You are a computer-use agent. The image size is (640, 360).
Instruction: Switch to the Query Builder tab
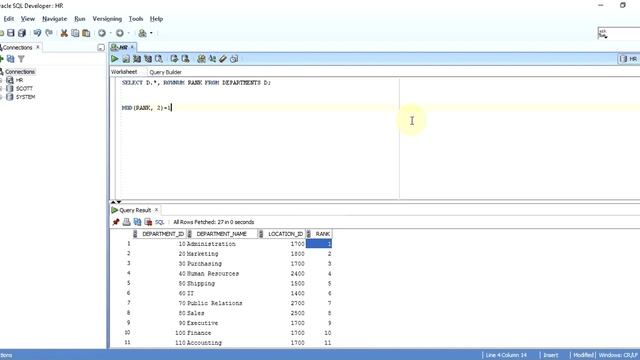pos(165,72)
